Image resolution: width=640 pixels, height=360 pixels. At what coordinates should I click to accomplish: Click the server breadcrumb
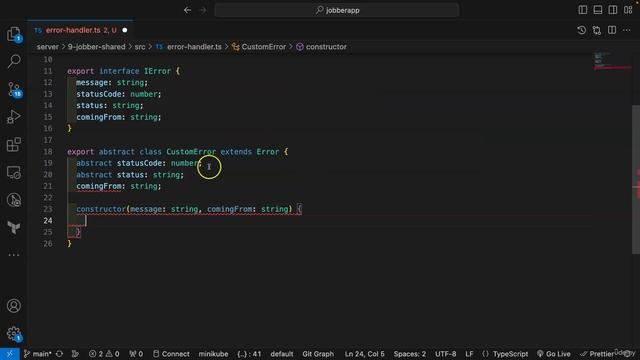pyautogui.click(x=47, y=47)
